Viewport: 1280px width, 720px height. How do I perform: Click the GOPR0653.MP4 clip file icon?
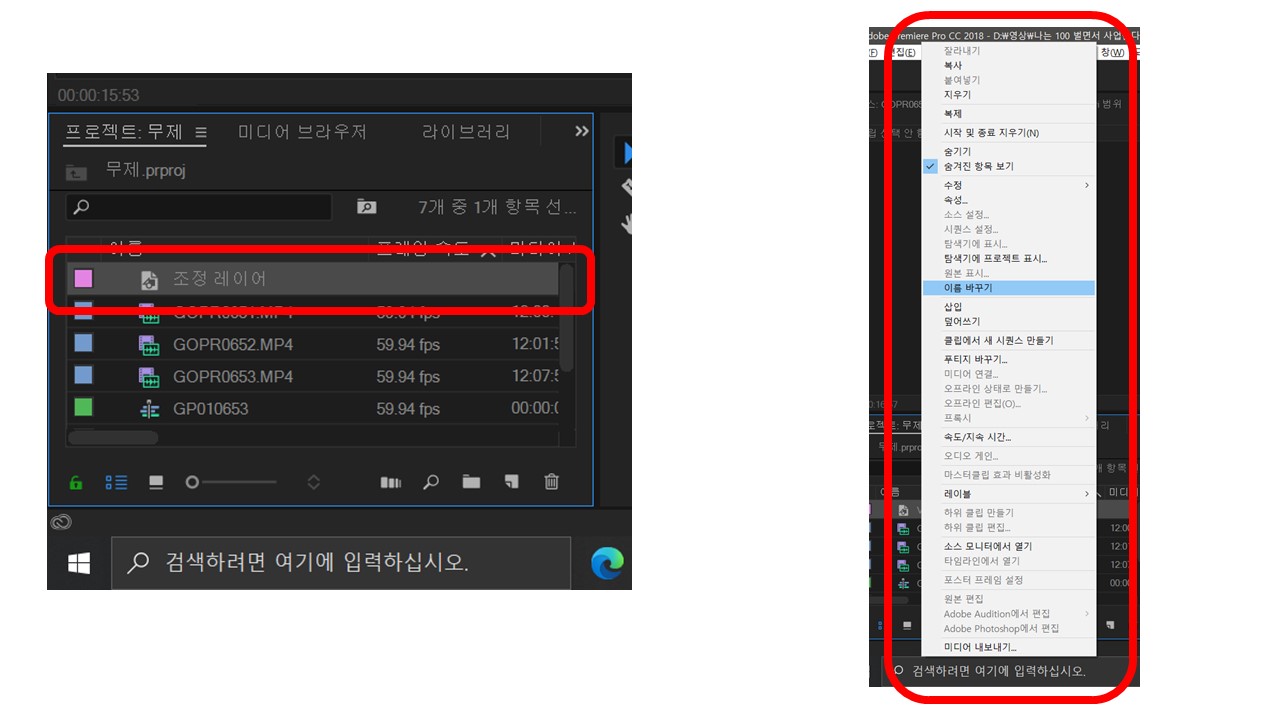point(149,377)
